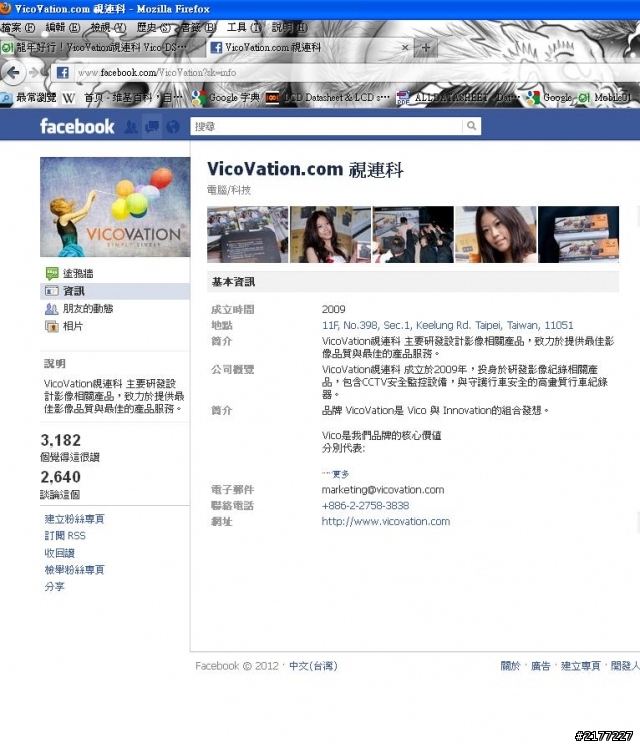Open the 首頁 - 維基百科 bookmark
Image resolution: width=640 pixels, height=744 pixels.
[133, 98]
